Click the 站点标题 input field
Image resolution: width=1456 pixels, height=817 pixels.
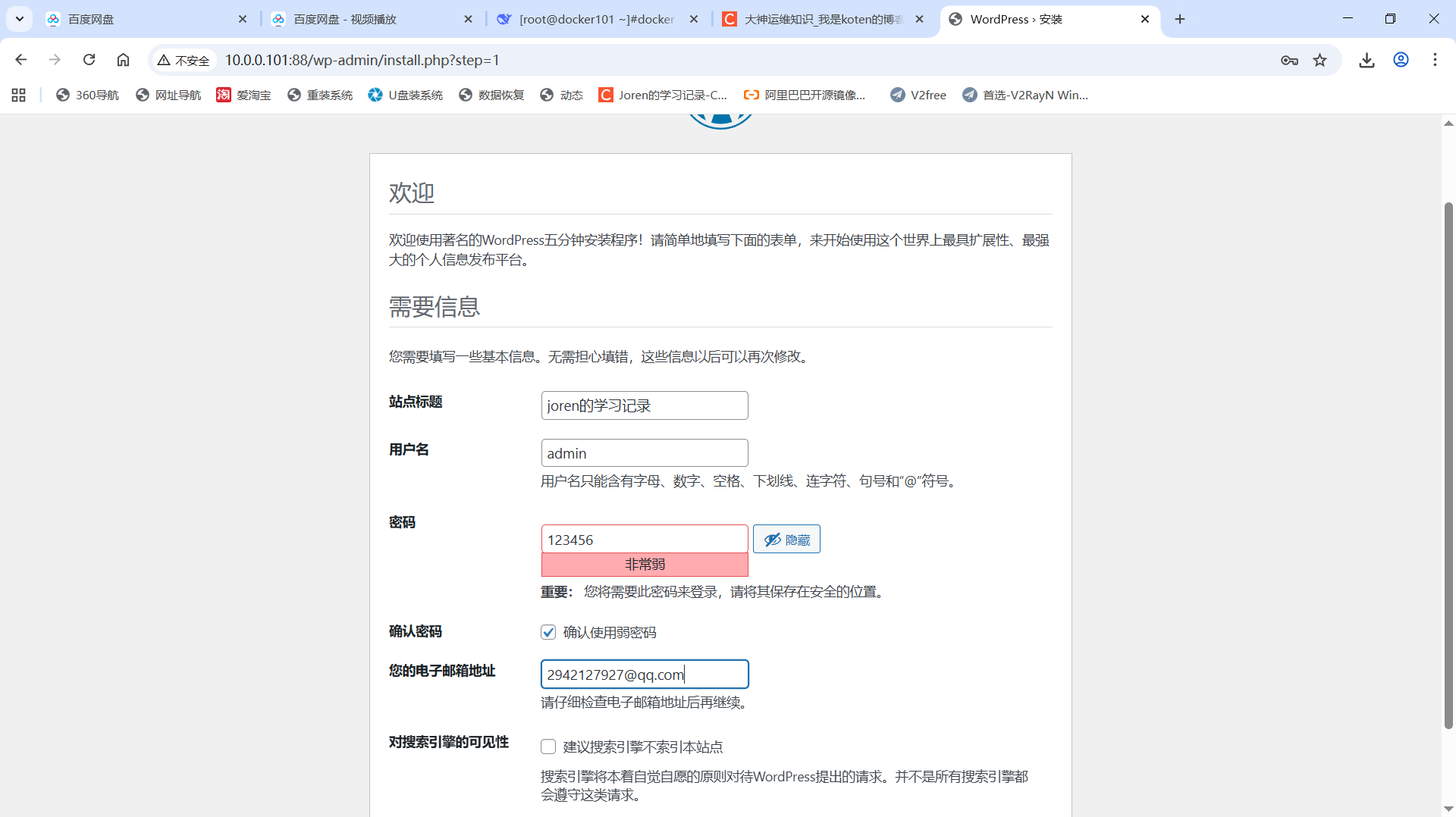645,405
